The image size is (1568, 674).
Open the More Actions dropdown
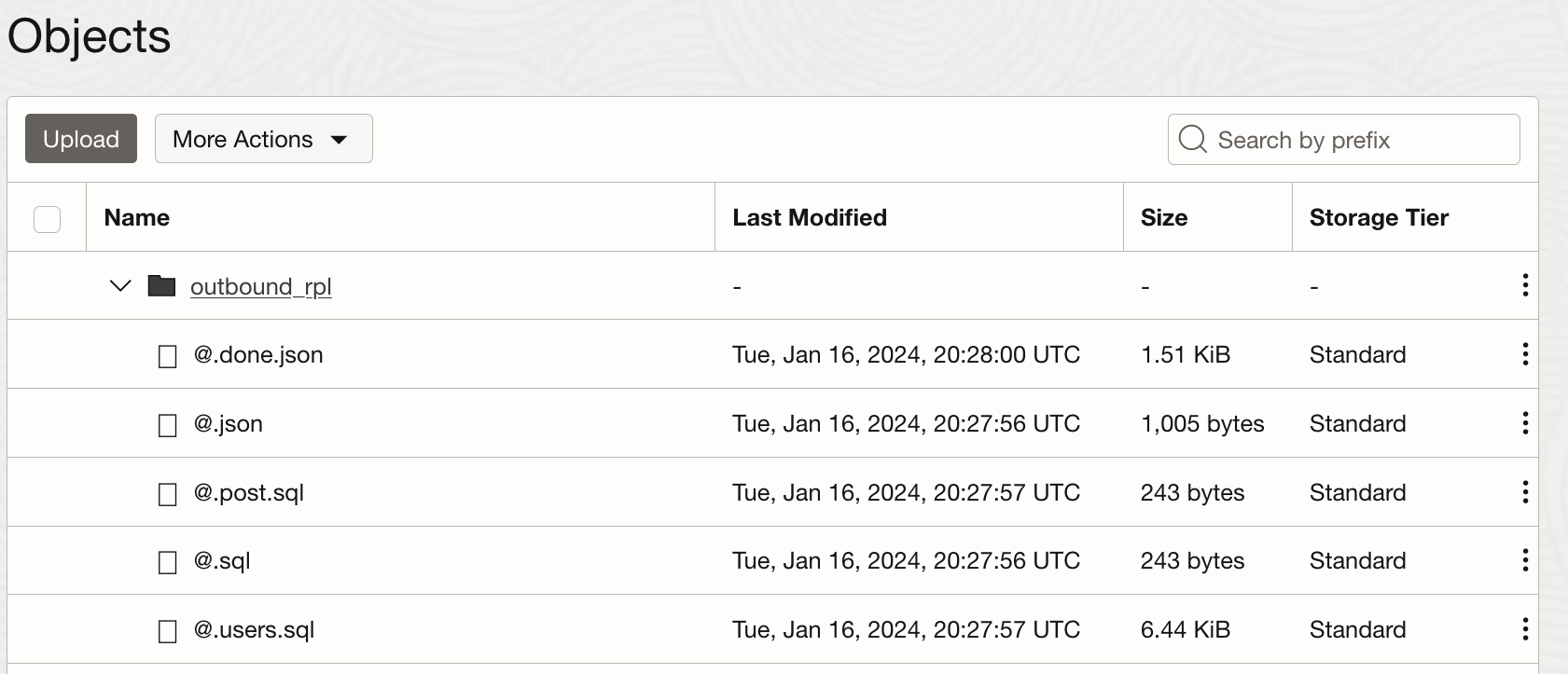coord(263,139)
